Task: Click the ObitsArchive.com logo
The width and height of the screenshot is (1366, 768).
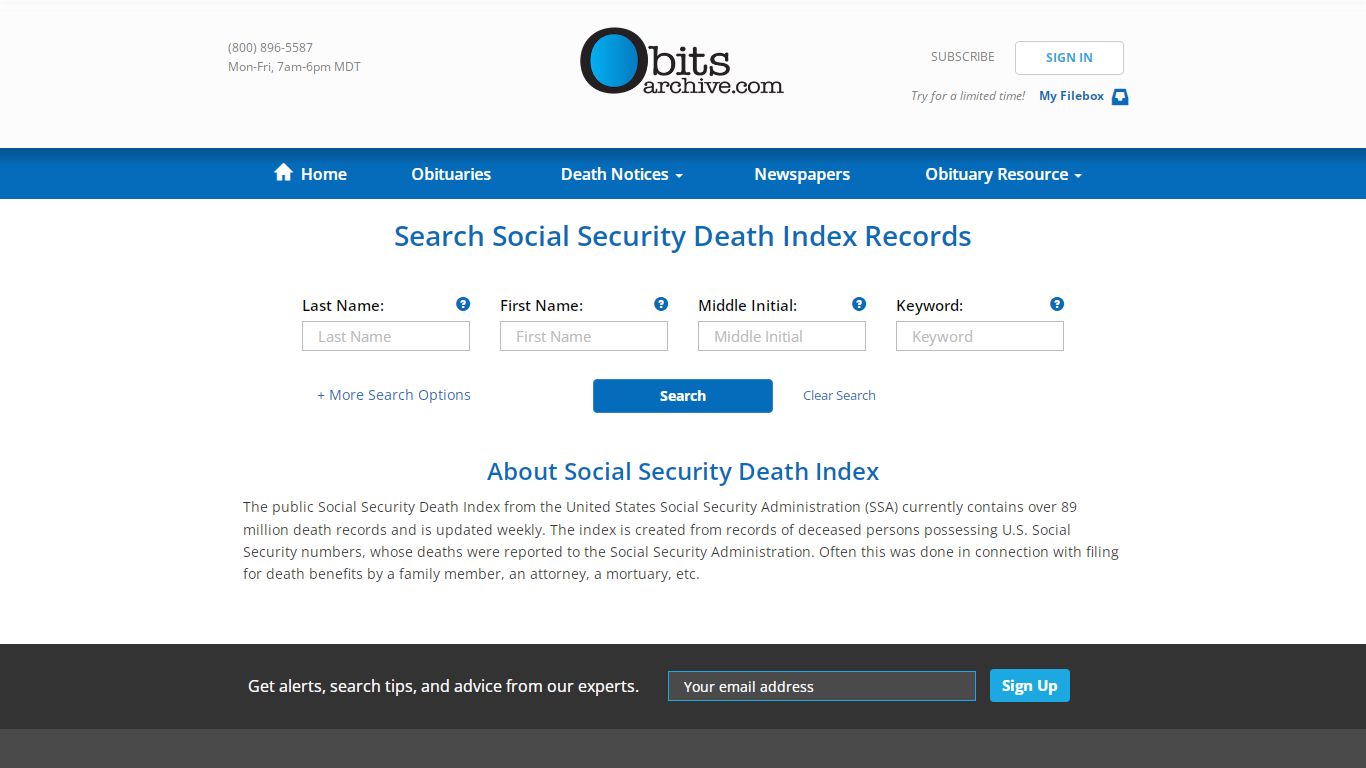Action: click(682, 62)
